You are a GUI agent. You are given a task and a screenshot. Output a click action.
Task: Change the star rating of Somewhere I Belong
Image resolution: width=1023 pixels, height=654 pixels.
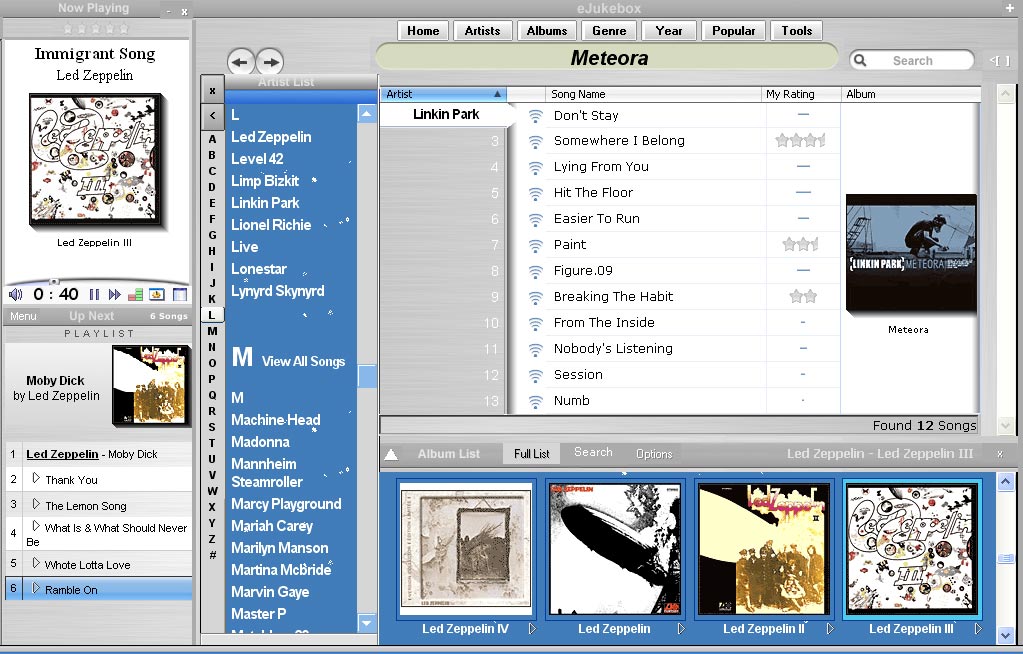pyautogui.click(x=800, y=140)
